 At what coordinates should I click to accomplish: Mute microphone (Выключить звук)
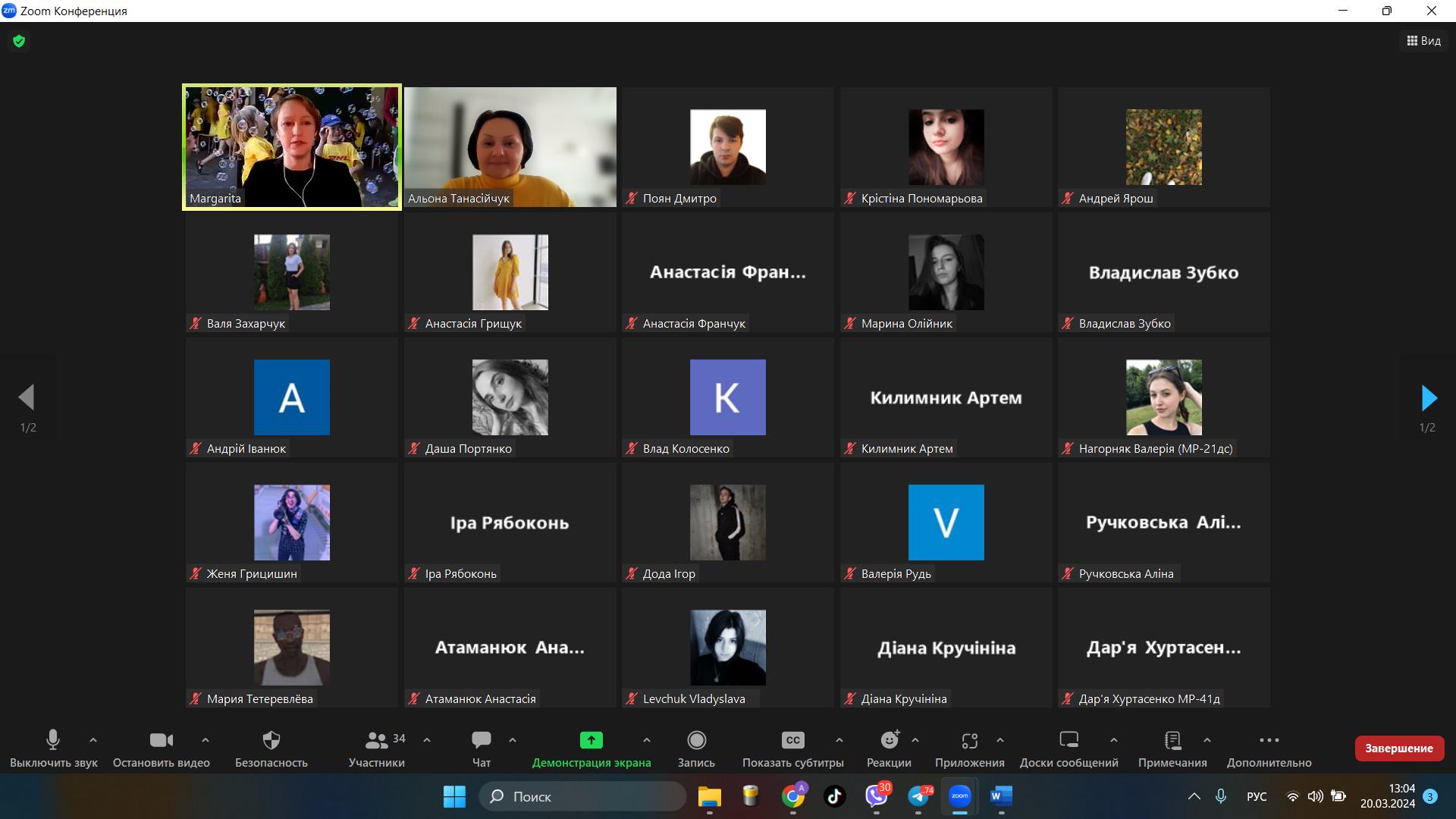pyautogui.click(x=53, y=740)
